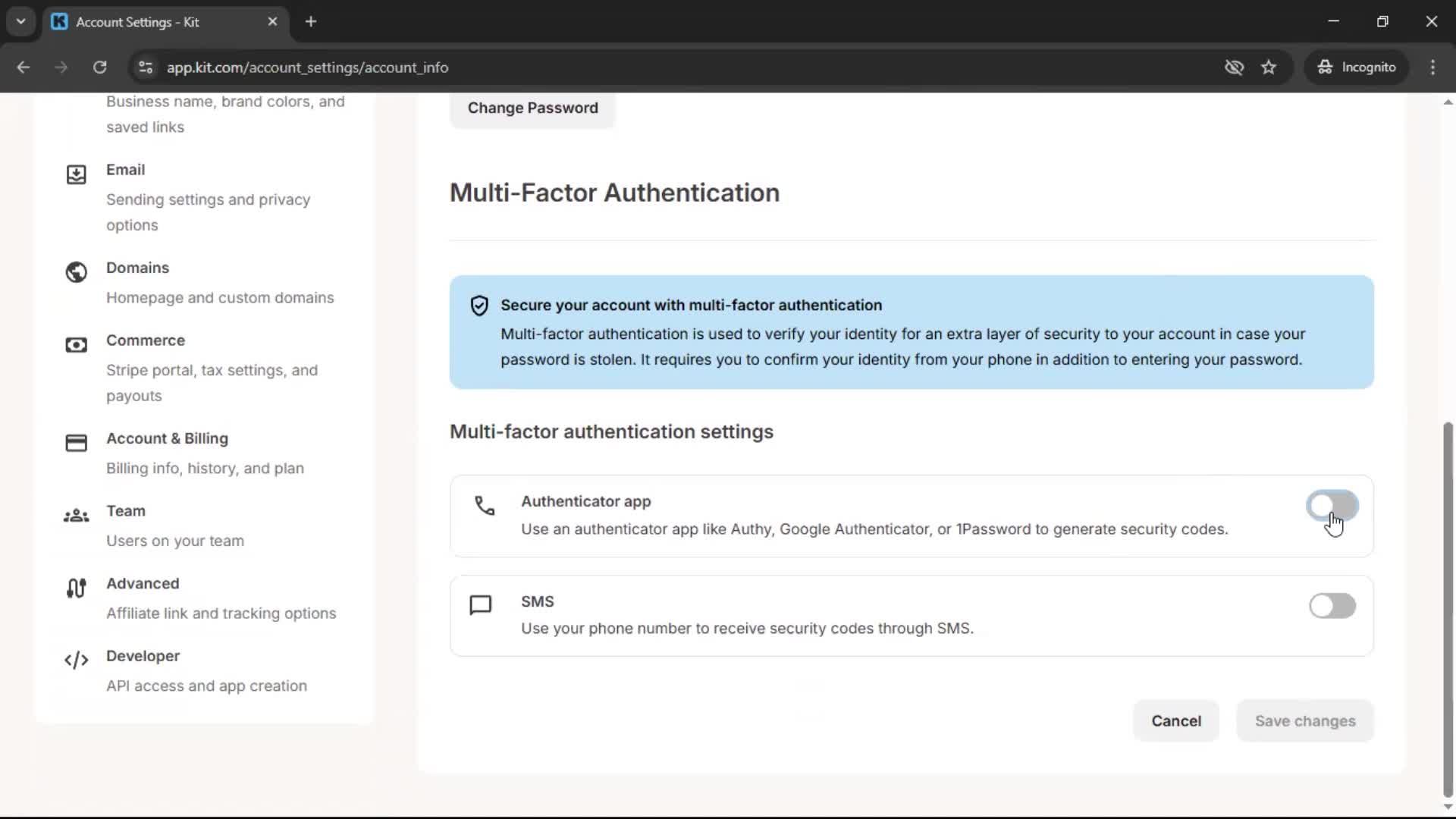Select the Domains globe icon

click(76, 271)
